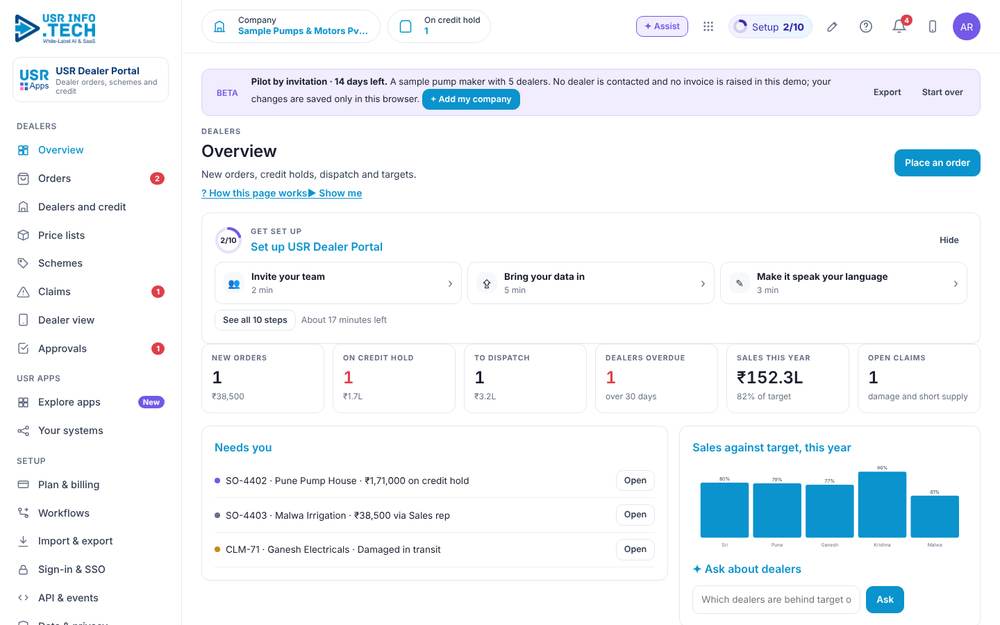Hide the Get set up panel
Image resolution: width=1000 pixels, height=625 pixels.
949,240
